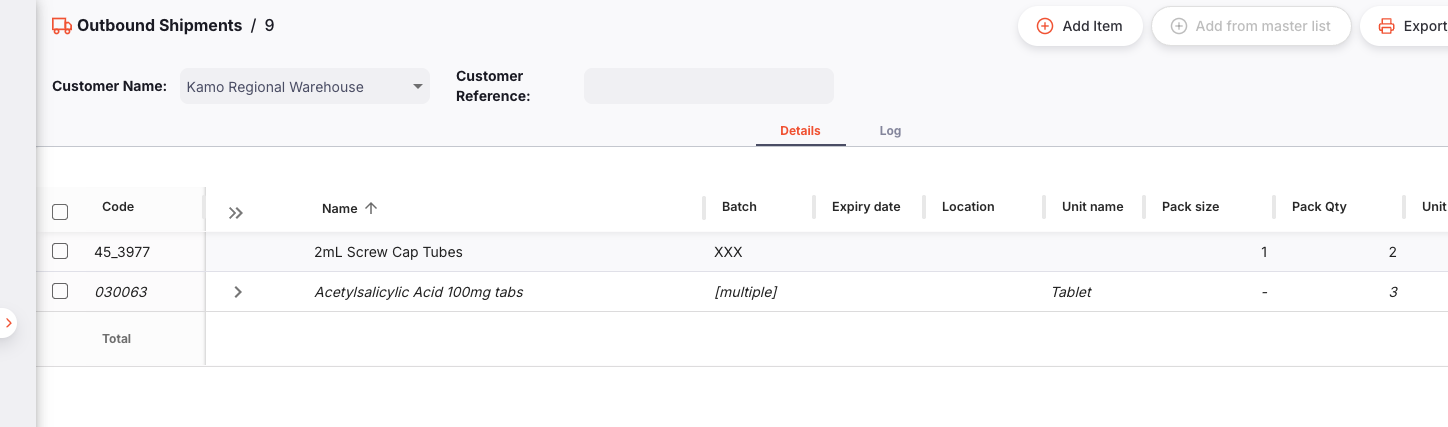Viewport: 1448px width, 427px height.
Task: Sort by Expiry date column header
Action: click(866, 207)
